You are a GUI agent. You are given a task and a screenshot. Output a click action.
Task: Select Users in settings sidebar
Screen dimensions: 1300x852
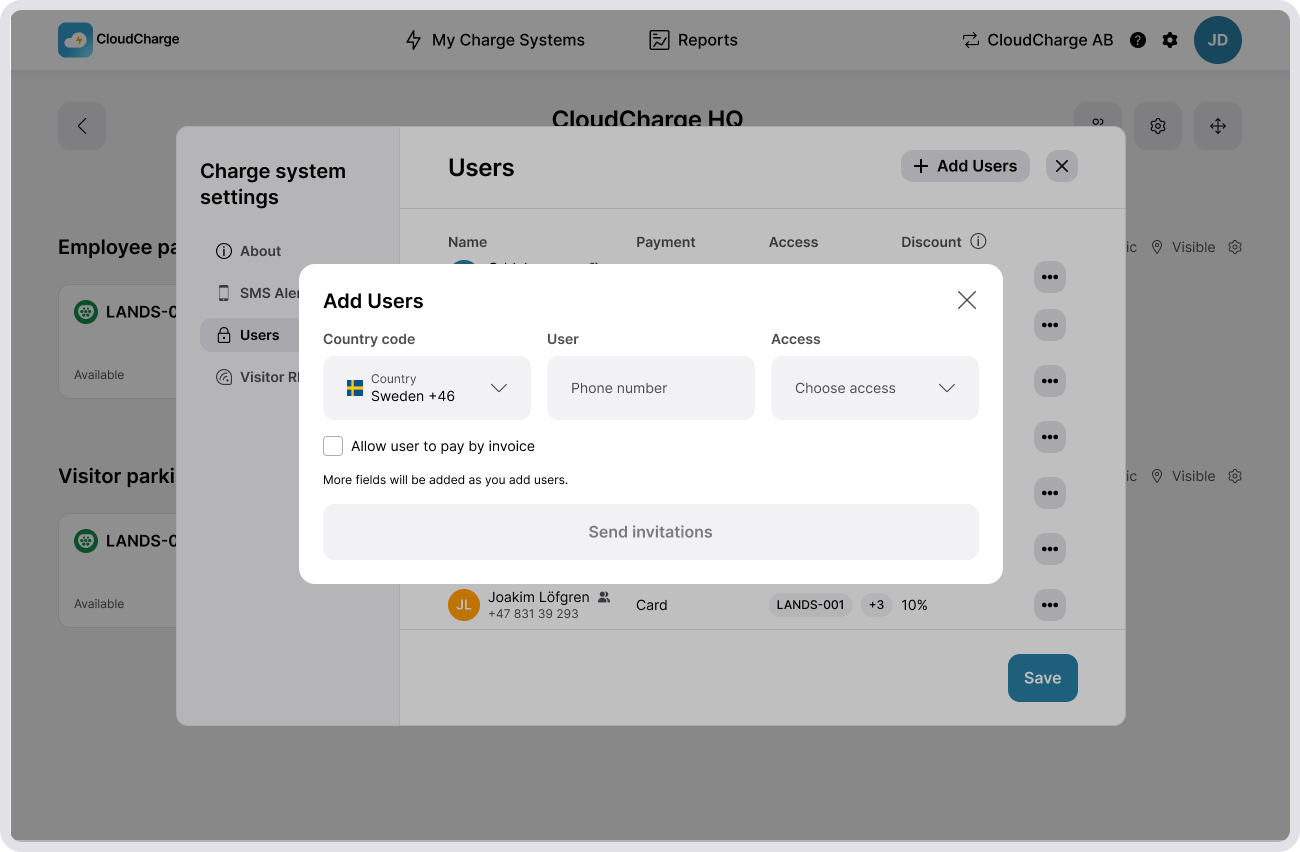(x=250, y=335)
